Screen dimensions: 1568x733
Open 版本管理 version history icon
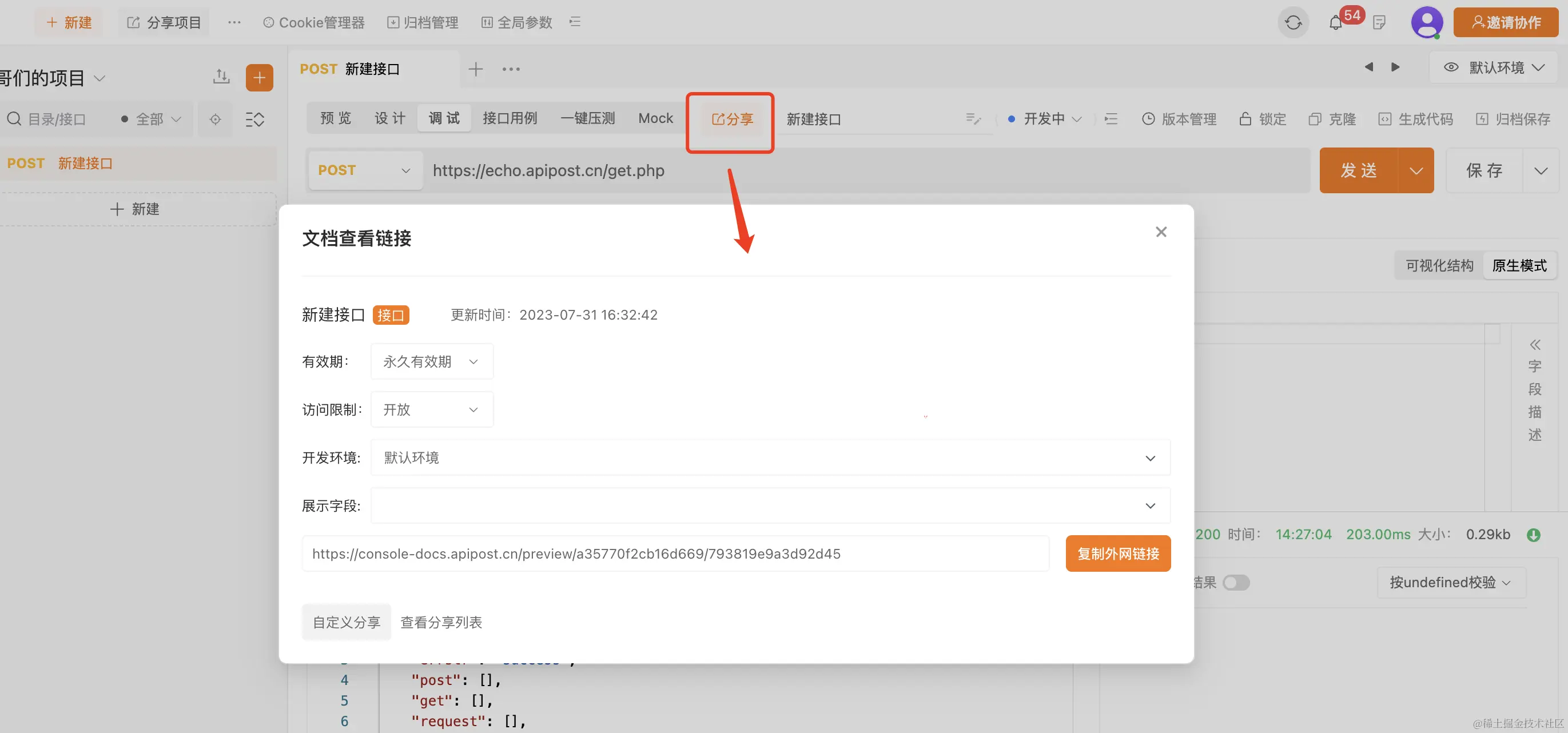click(1148, 119)
